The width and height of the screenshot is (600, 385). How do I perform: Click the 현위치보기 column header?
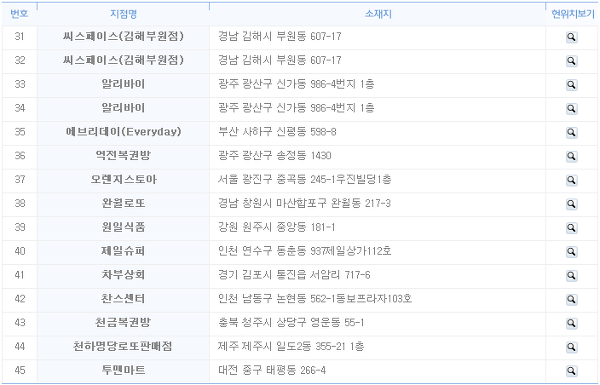pos(573,14)
